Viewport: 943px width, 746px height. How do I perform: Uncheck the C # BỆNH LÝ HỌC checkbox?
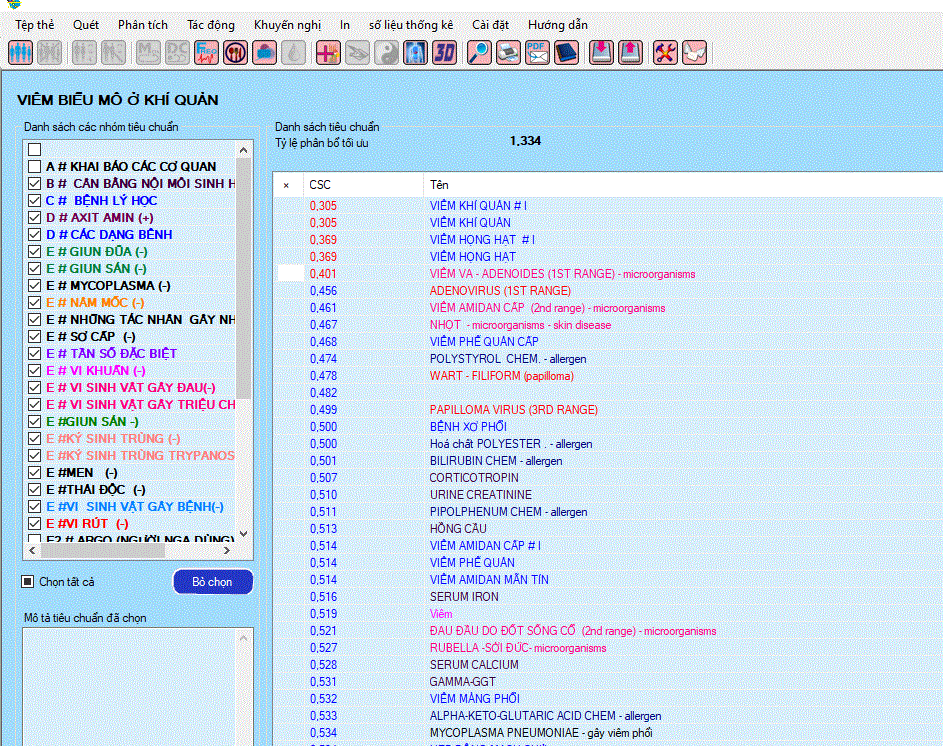(x=35, y=201)
